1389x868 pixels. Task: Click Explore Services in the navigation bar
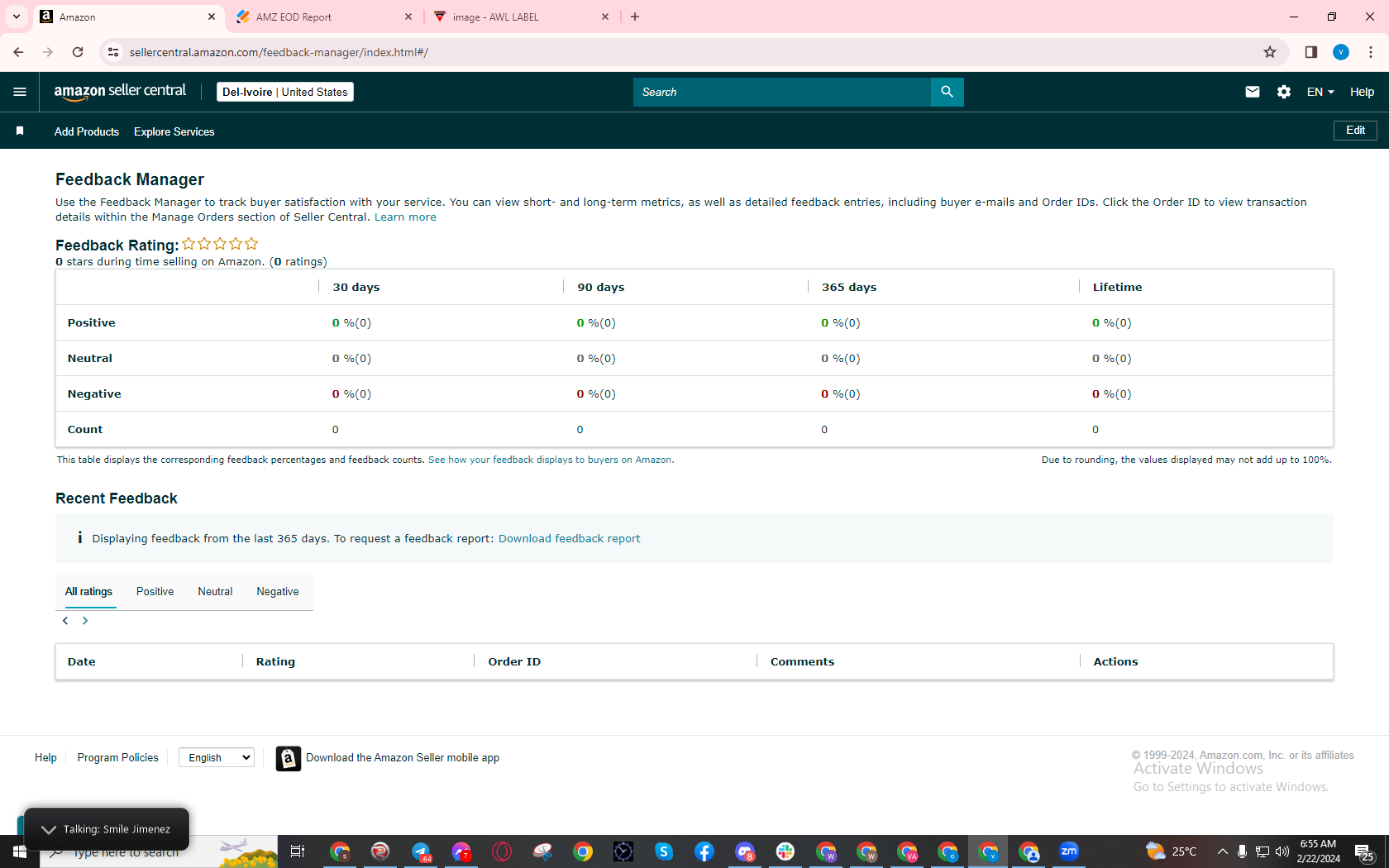point(174,131)
